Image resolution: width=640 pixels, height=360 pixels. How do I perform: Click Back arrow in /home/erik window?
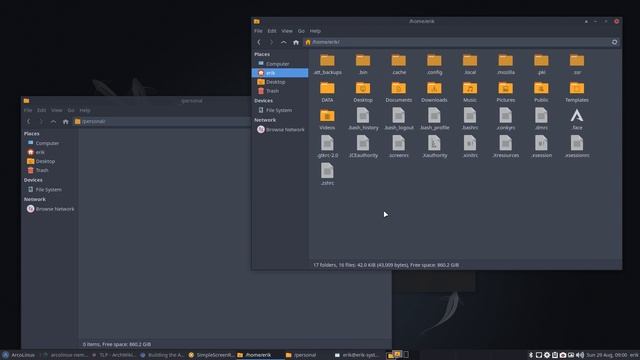click(x=259, y=42)
